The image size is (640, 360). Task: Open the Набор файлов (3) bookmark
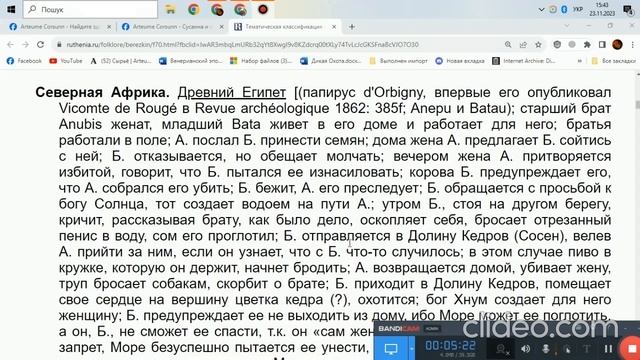pos(261,61)
